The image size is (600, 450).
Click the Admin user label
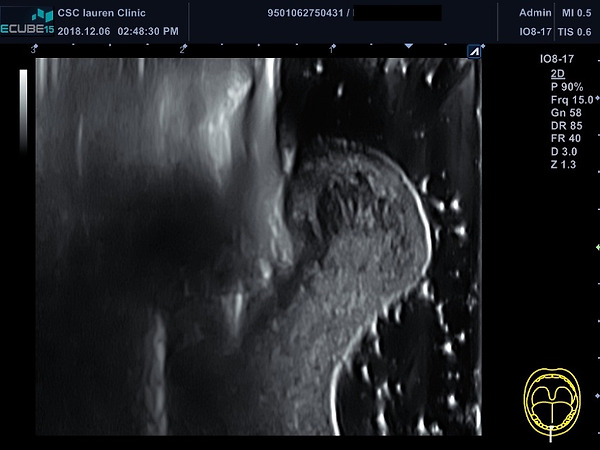coord(535,13)
